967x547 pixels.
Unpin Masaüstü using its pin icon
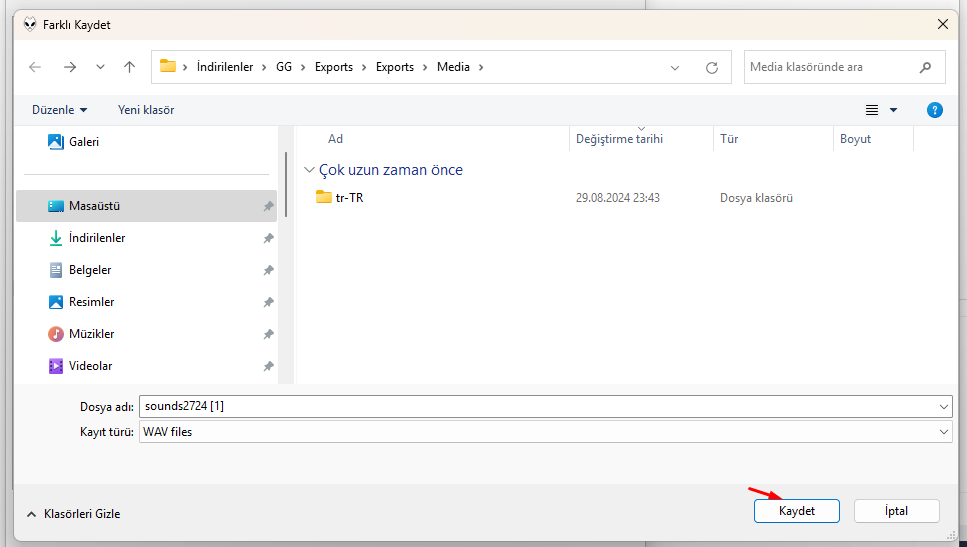[x=268, y=207]
